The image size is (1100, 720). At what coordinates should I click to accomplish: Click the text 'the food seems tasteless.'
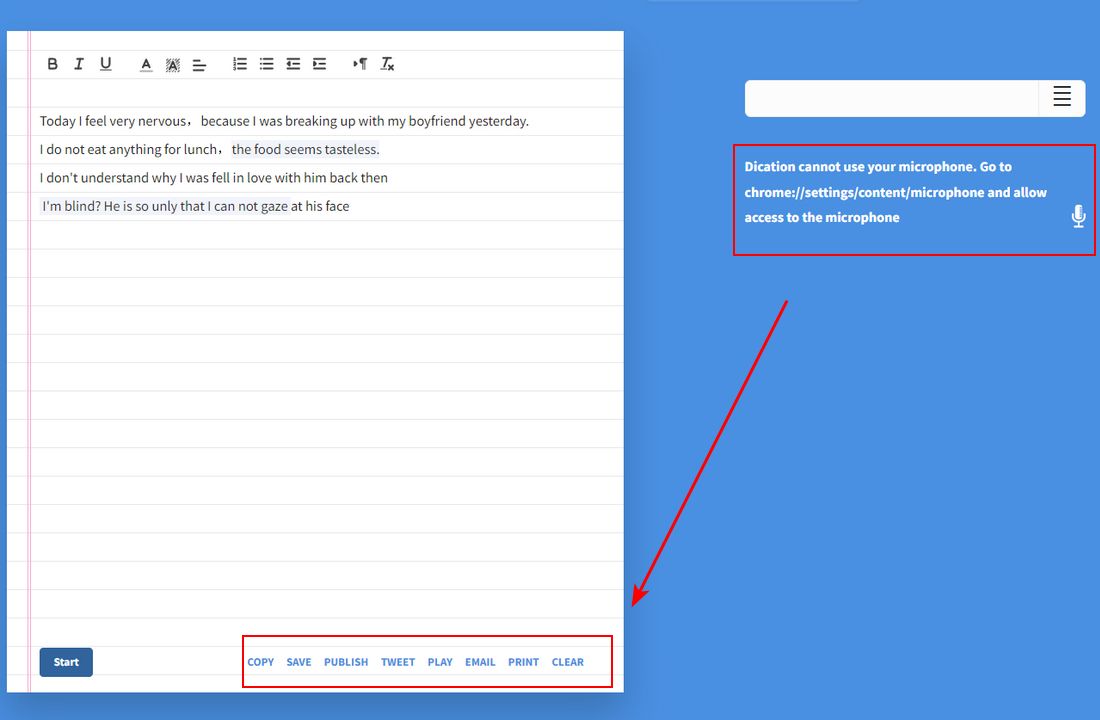click(305, 149)
